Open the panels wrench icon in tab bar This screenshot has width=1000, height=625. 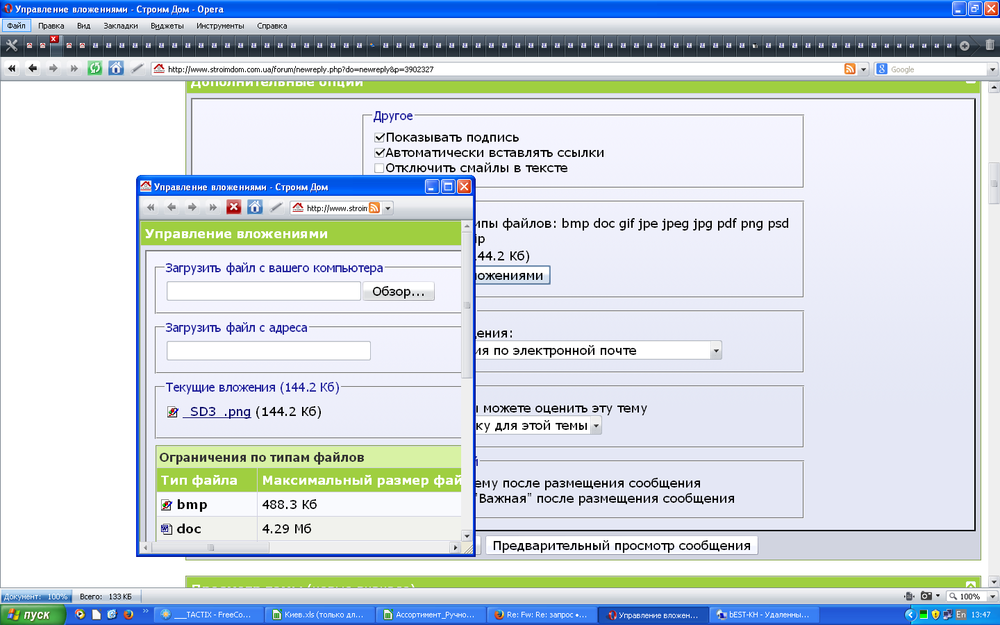coord(12,46)
